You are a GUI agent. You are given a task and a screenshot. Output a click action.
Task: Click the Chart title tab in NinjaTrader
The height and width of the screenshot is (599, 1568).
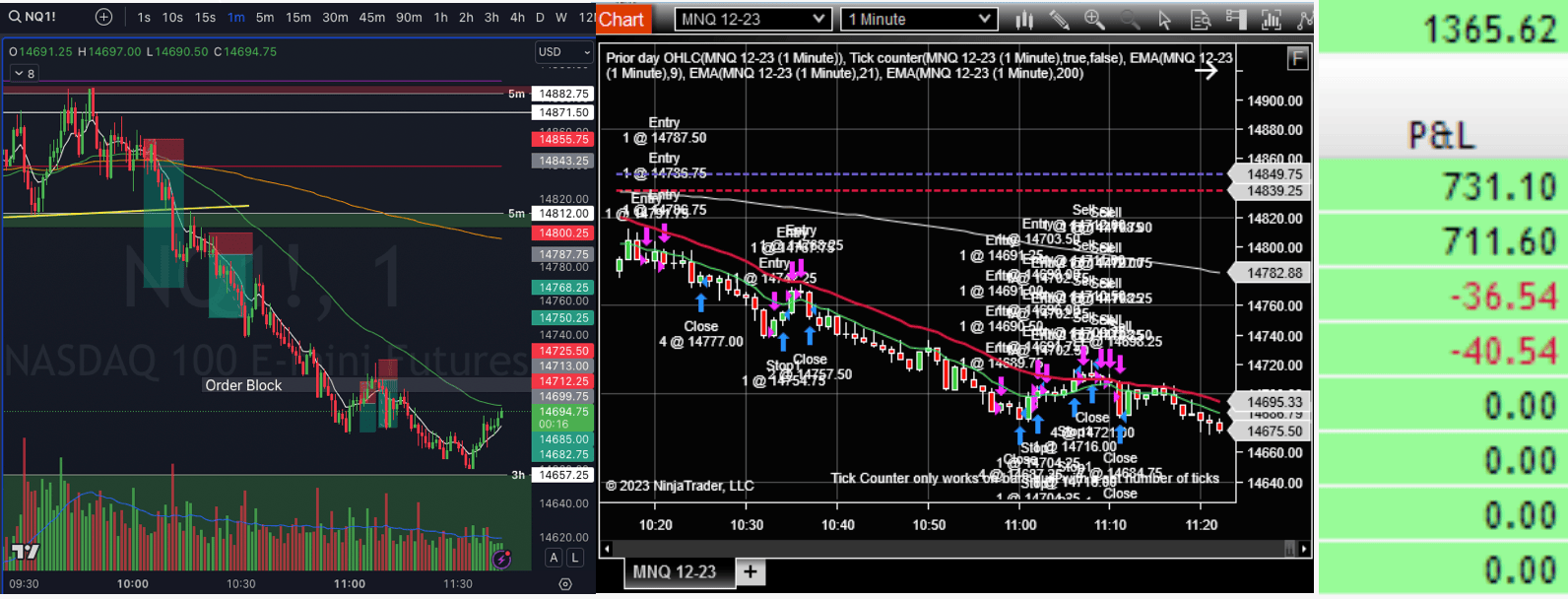pyautogui.click(x=621, y=19)
